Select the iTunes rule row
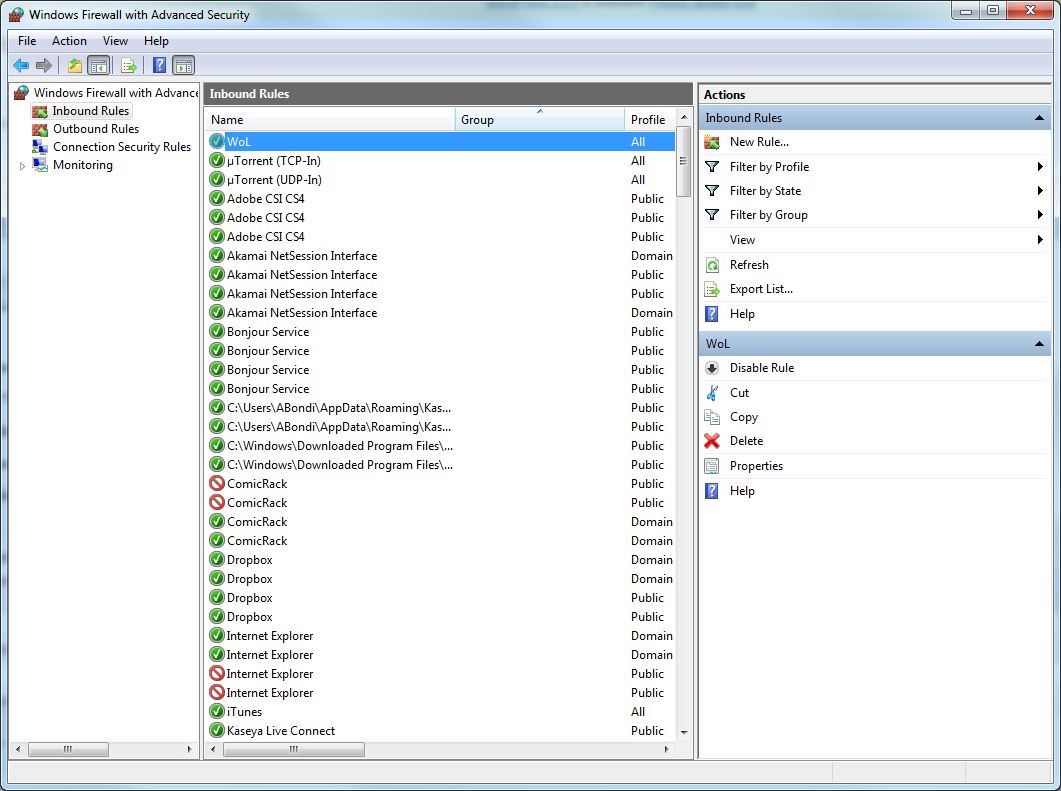The height and width of the screenshot is (791, 1061). point(440,711)
